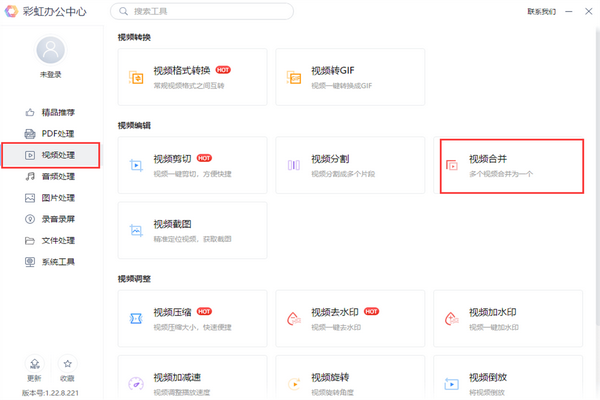This screenshot has height=400, width=600.
Task: Click the 视频倒放 title text
Action: [488, 377]
